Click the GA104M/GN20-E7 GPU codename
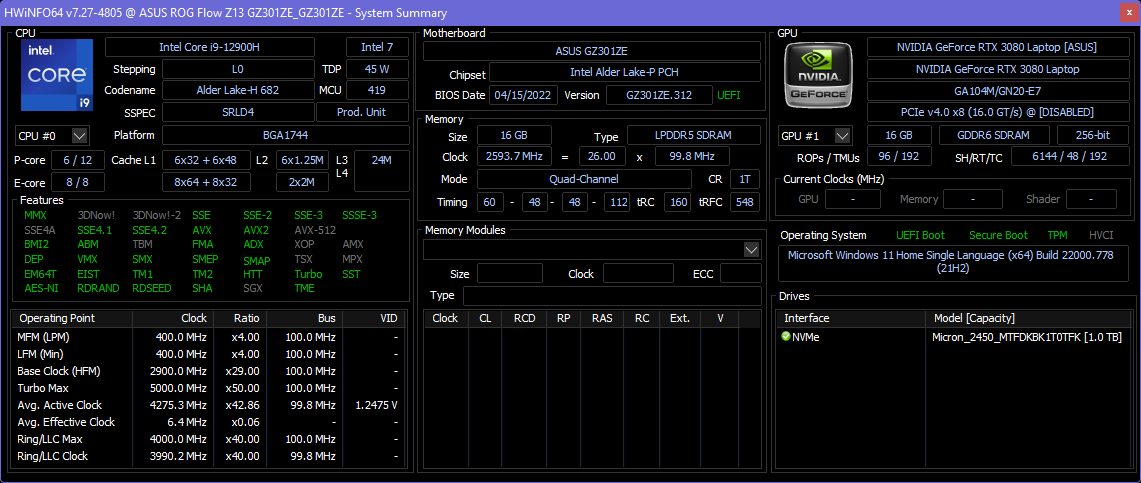The width and height of the screenshot is (1141, 483). 996,91
